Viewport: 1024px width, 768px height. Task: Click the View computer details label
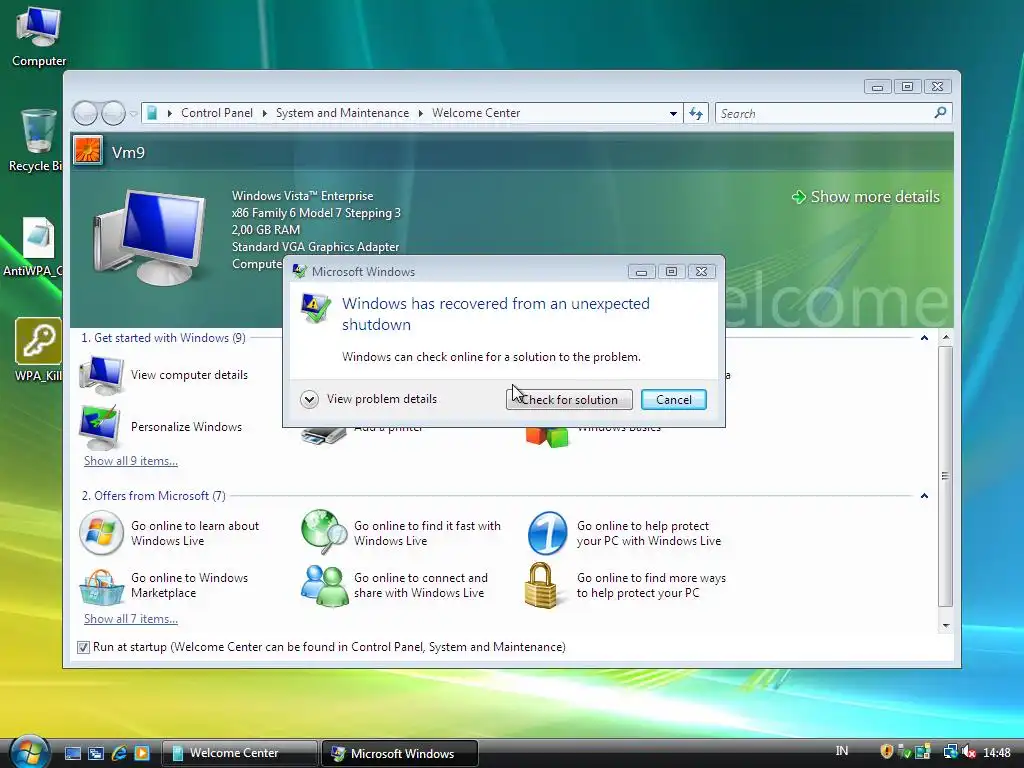click(189, 375)
